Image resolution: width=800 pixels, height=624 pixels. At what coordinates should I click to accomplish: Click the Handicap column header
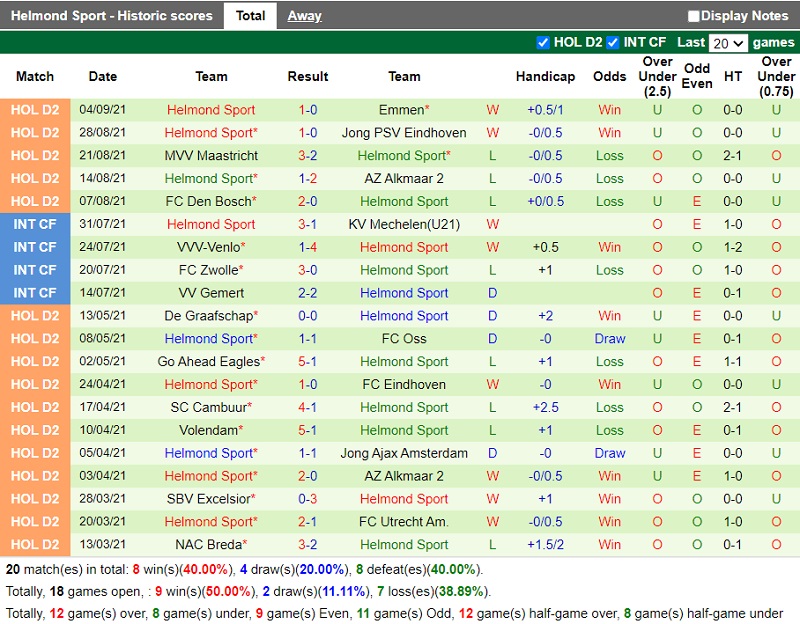point(545,77)
